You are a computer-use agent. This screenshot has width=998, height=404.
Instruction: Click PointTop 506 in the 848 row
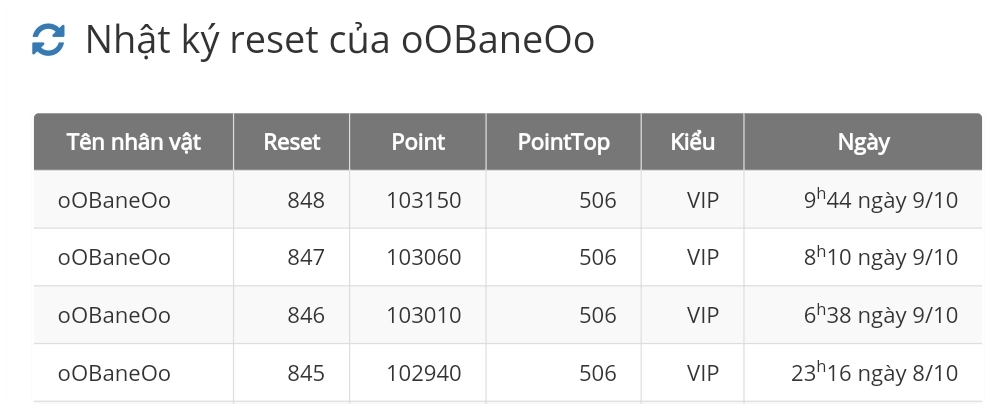(597, 200)
